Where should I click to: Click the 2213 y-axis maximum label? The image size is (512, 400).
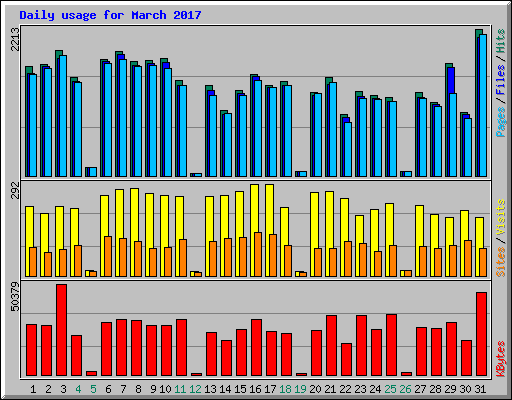(x=15, y=39)
